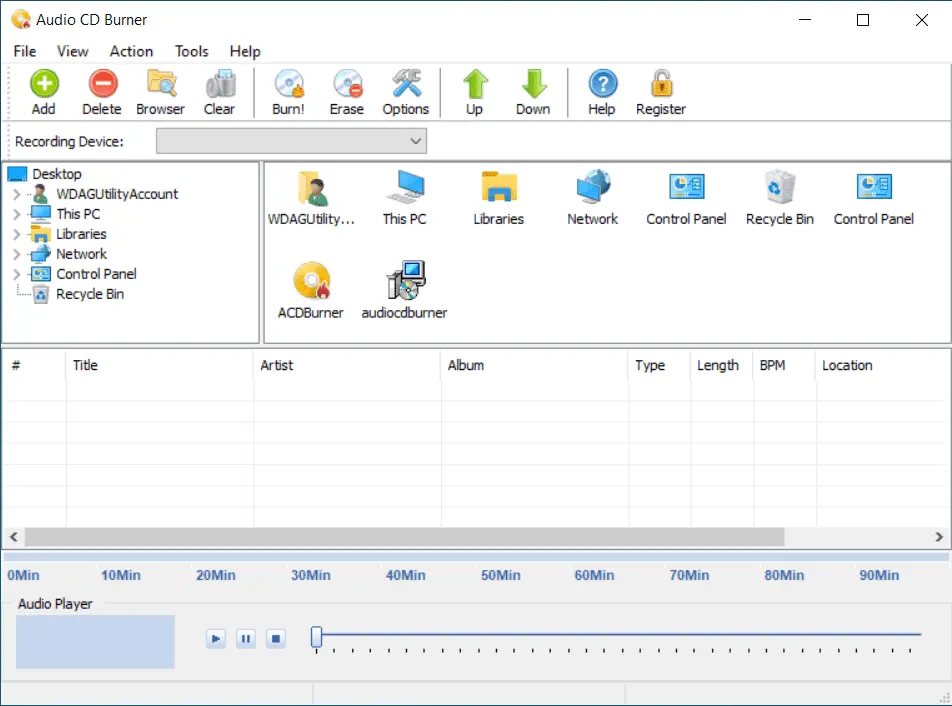The height and width of the screenshot is (706, 952).
Task: Start burning with the Burn! icon
Action: (x=288, y=85)
